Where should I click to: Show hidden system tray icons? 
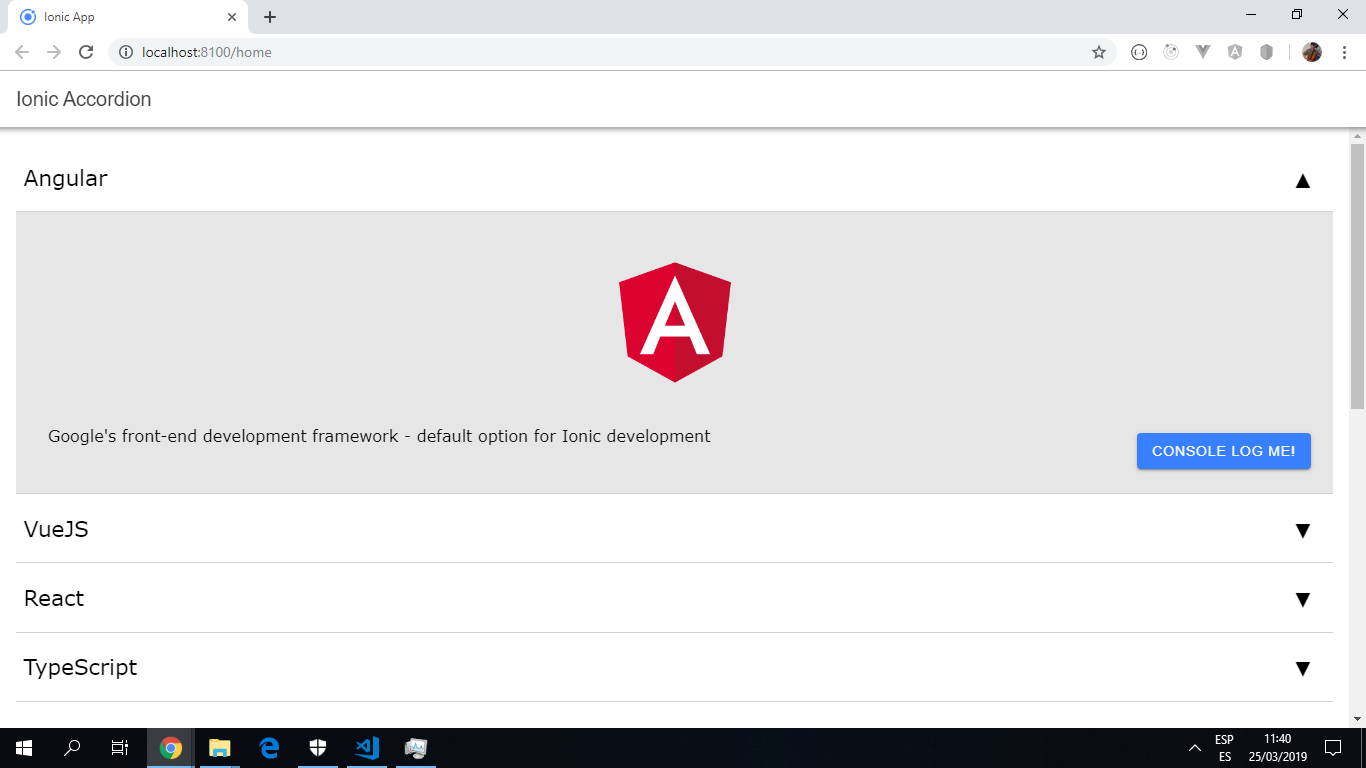click(x=1194, y=748)
